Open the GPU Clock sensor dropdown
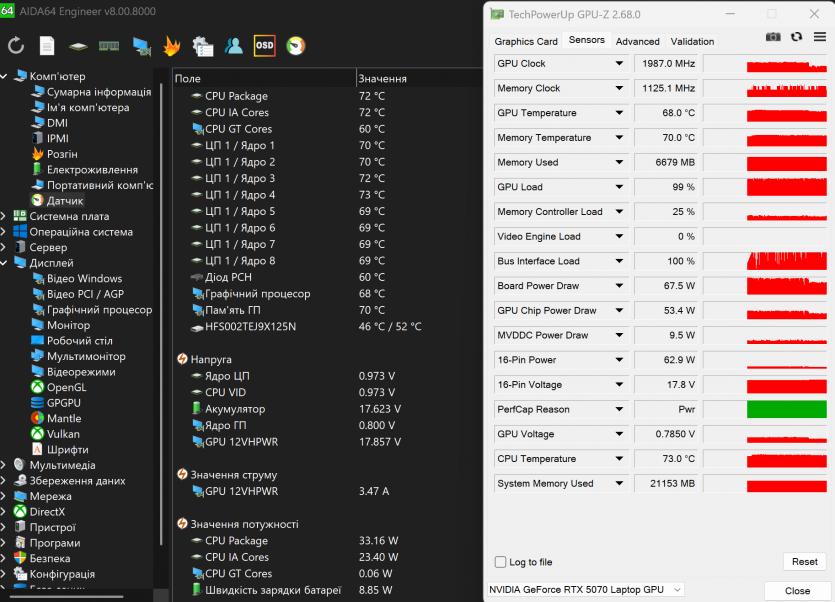Viewport: 835px width, 602px height. [619, 64]
